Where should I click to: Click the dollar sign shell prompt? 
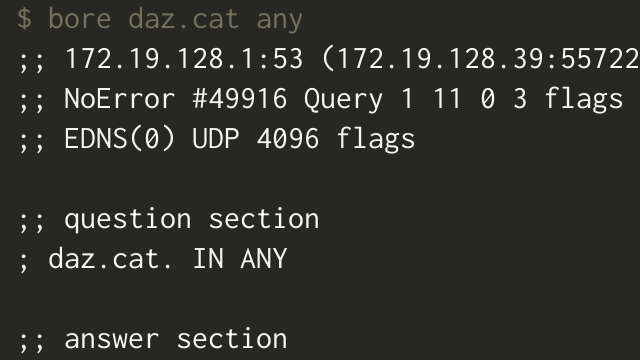(x=24, y=19)
